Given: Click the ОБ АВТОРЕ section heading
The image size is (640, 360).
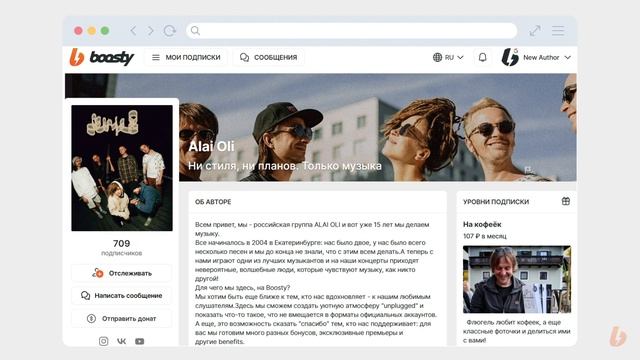Looking at the screenshot, I should click(x=213, y=202).
